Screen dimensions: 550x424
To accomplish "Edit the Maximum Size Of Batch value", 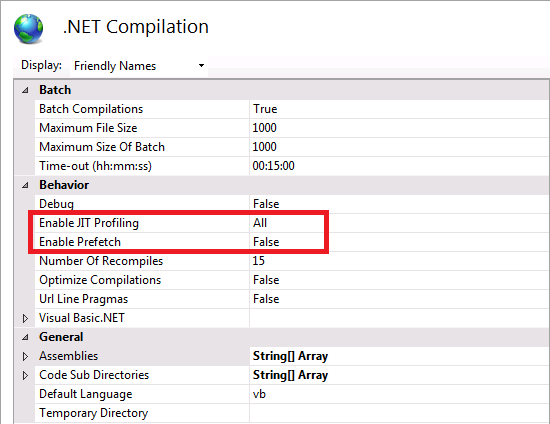I will 264,147.
